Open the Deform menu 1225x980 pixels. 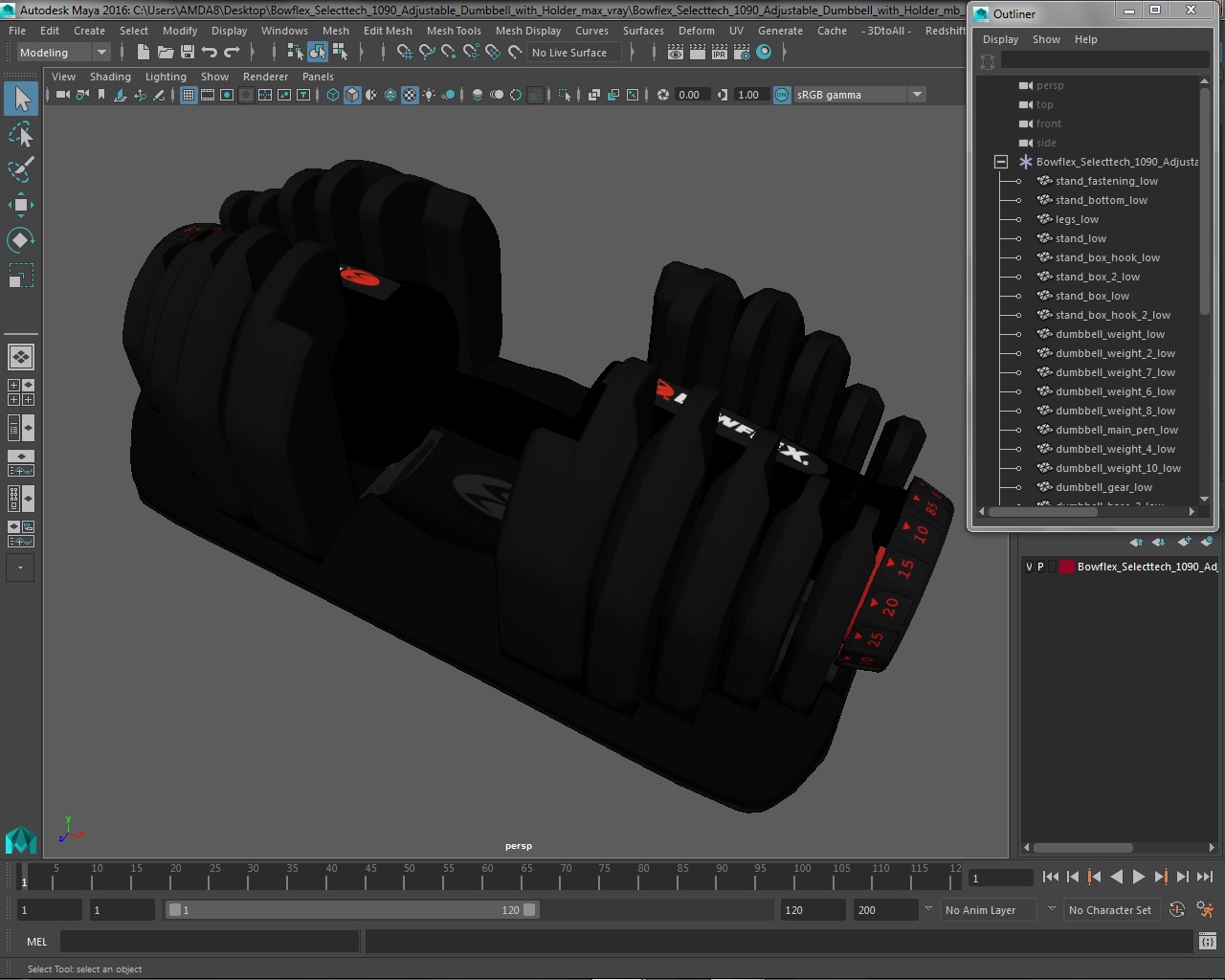point(697,31)
